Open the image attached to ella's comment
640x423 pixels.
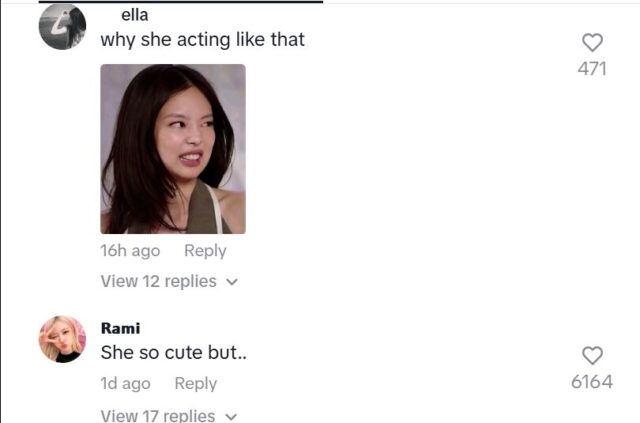[173, 149]
